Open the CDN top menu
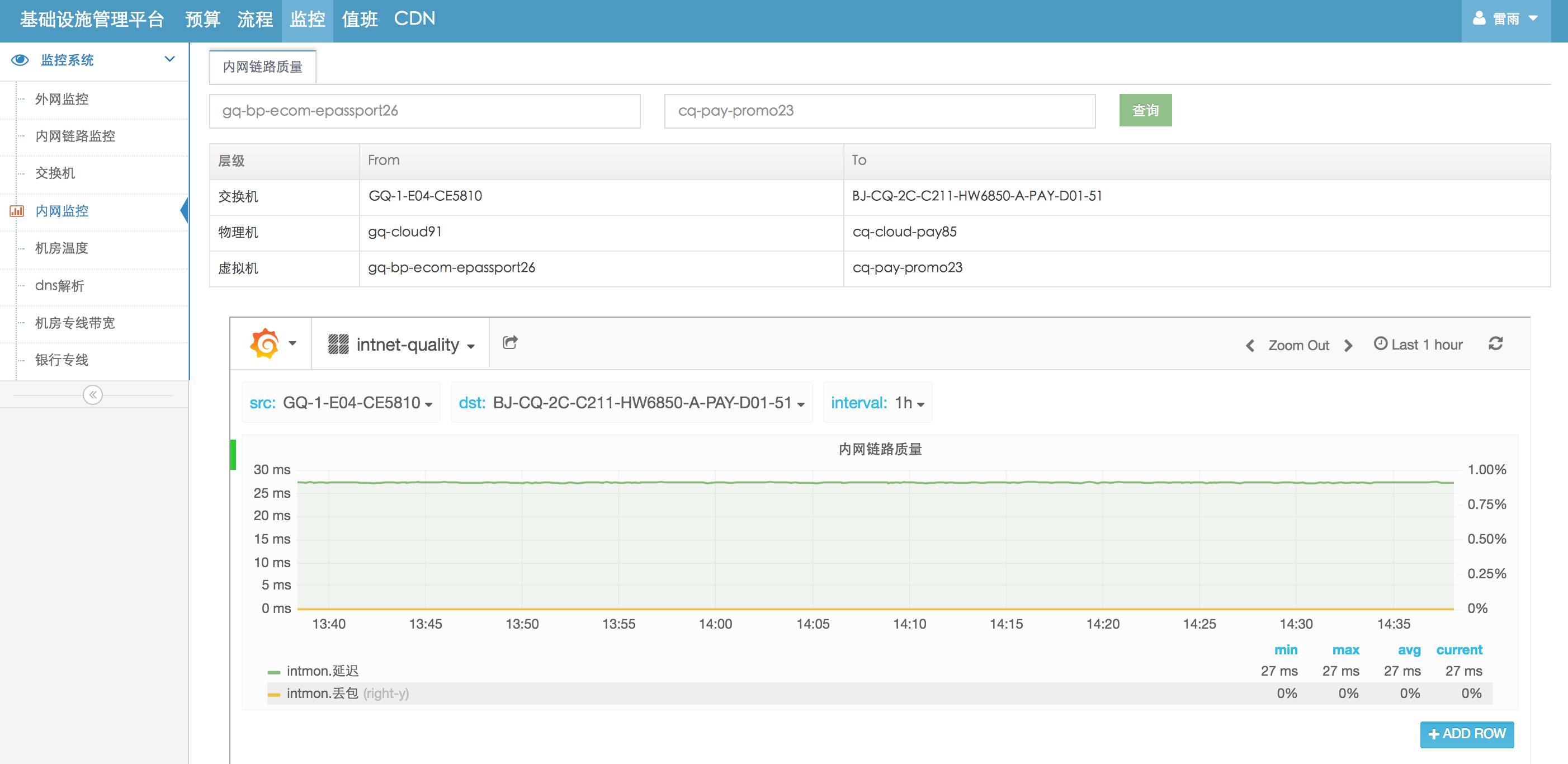 pos(414,19)
